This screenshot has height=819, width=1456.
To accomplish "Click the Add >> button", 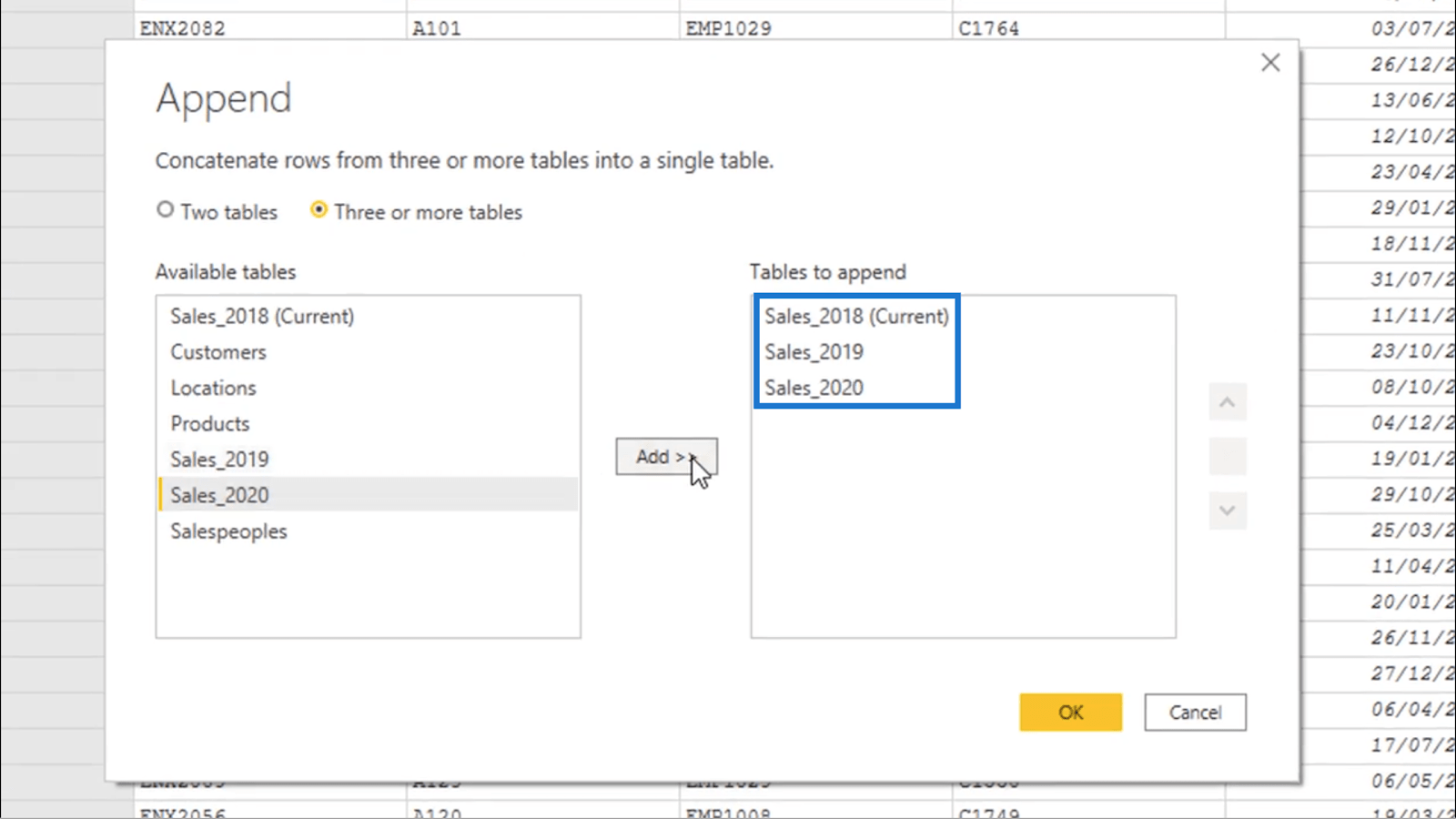I will (666, 456).
